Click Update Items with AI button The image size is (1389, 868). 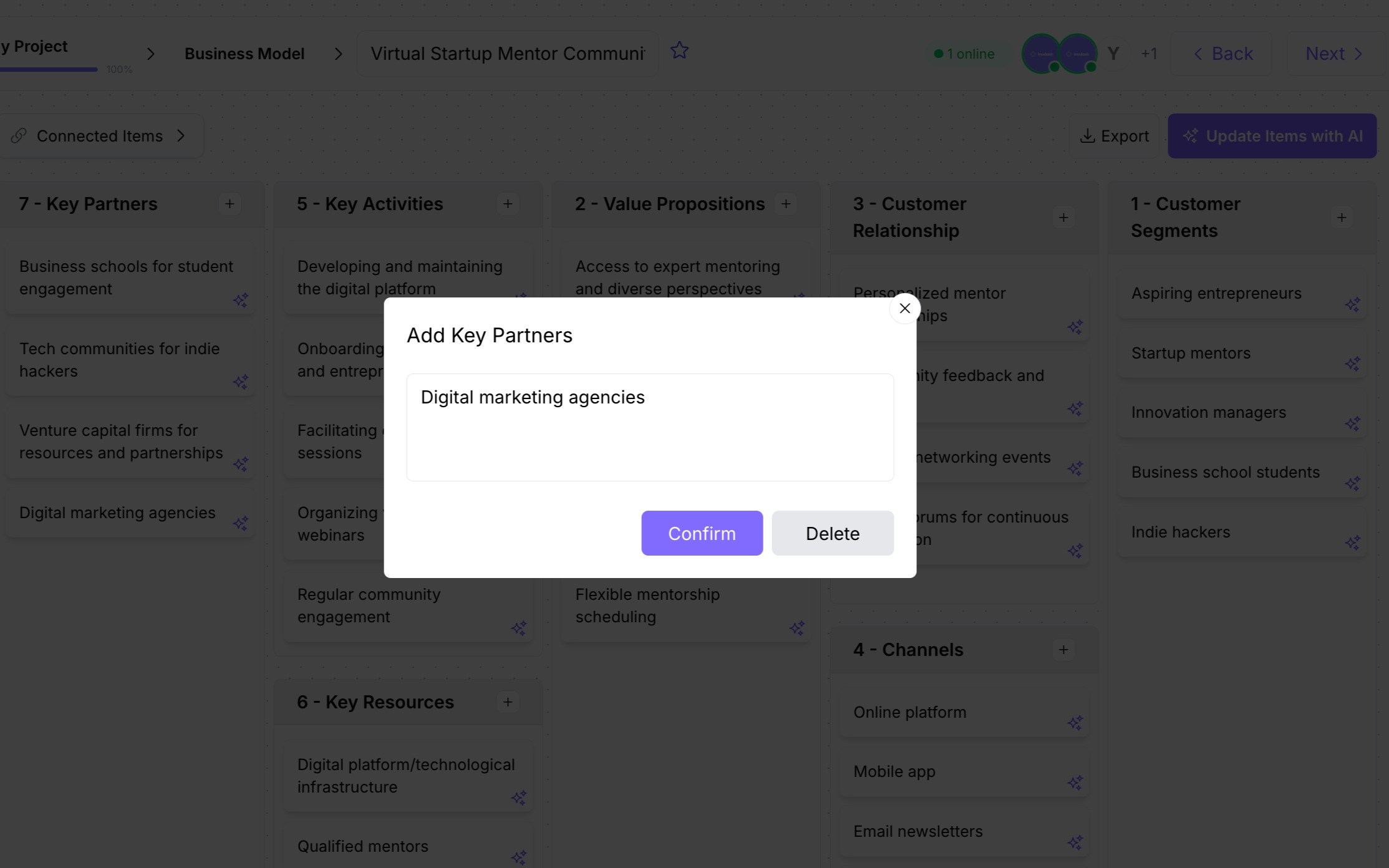1272,136
